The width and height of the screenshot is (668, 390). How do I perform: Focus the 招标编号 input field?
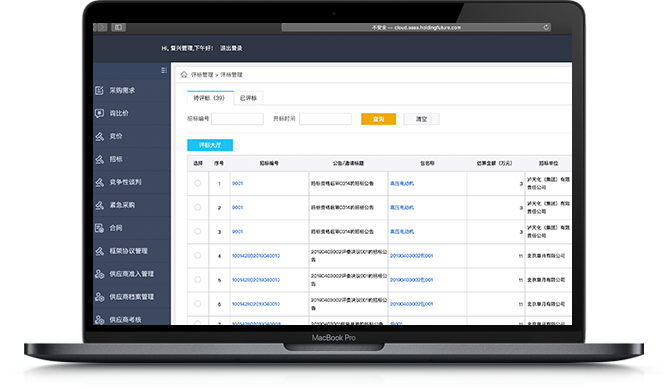[237, 119]
